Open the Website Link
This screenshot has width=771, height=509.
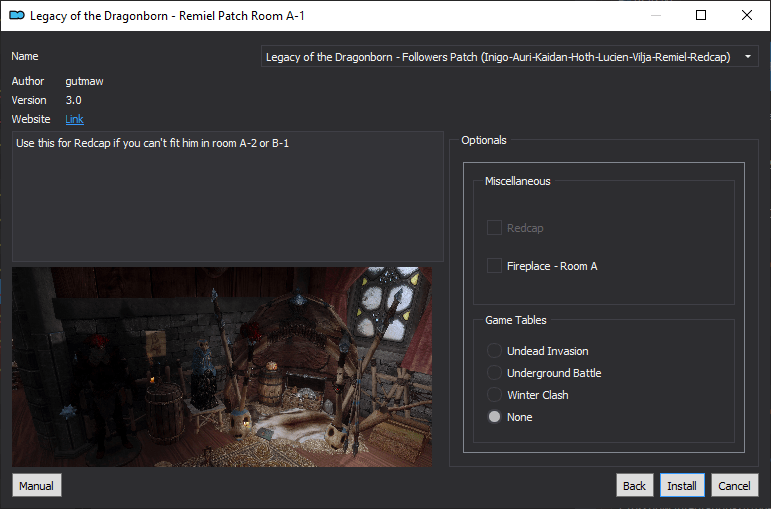74,119
